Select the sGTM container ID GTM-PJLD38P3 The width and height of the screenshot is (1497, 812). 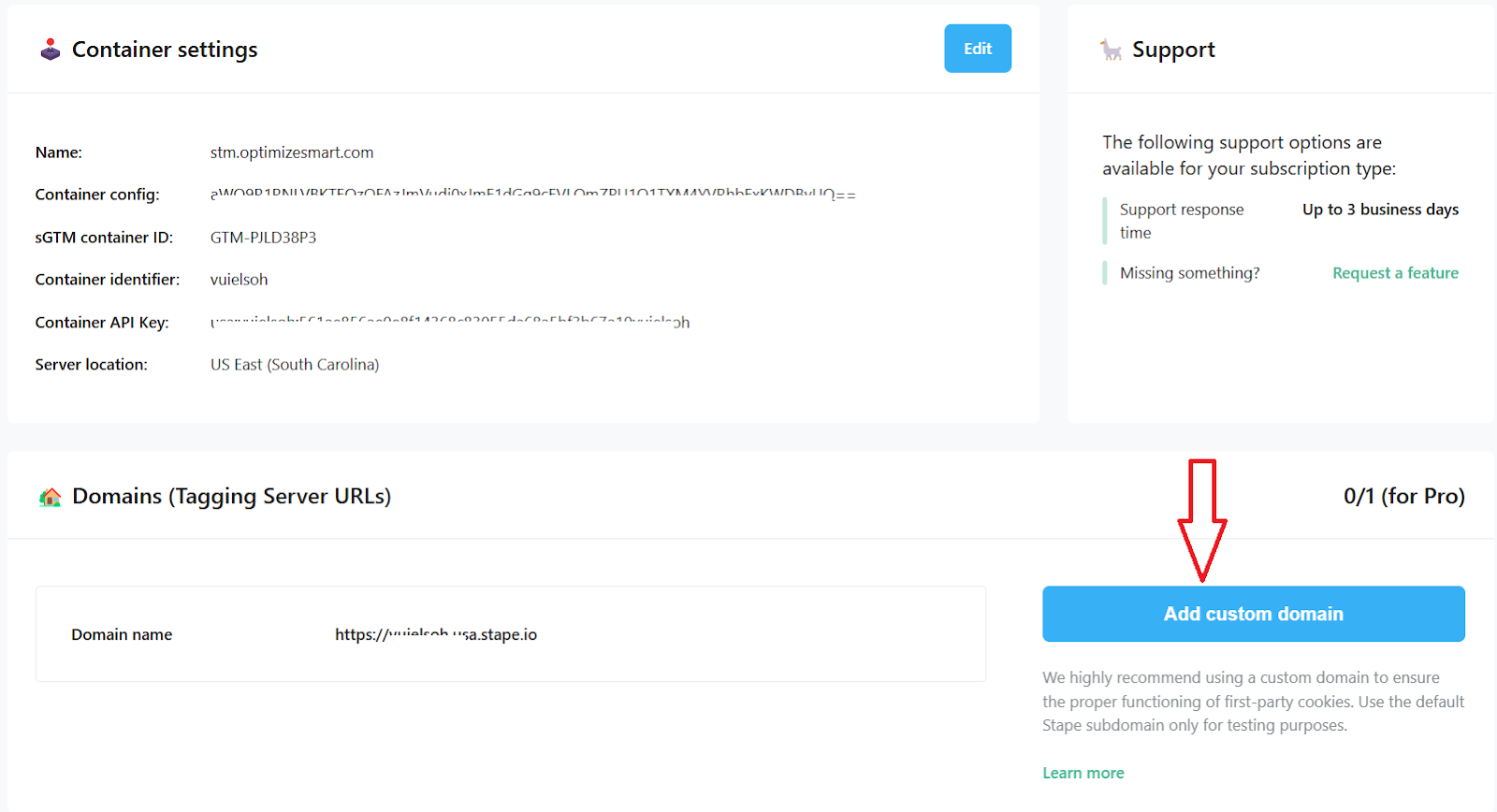click(263, 238)
